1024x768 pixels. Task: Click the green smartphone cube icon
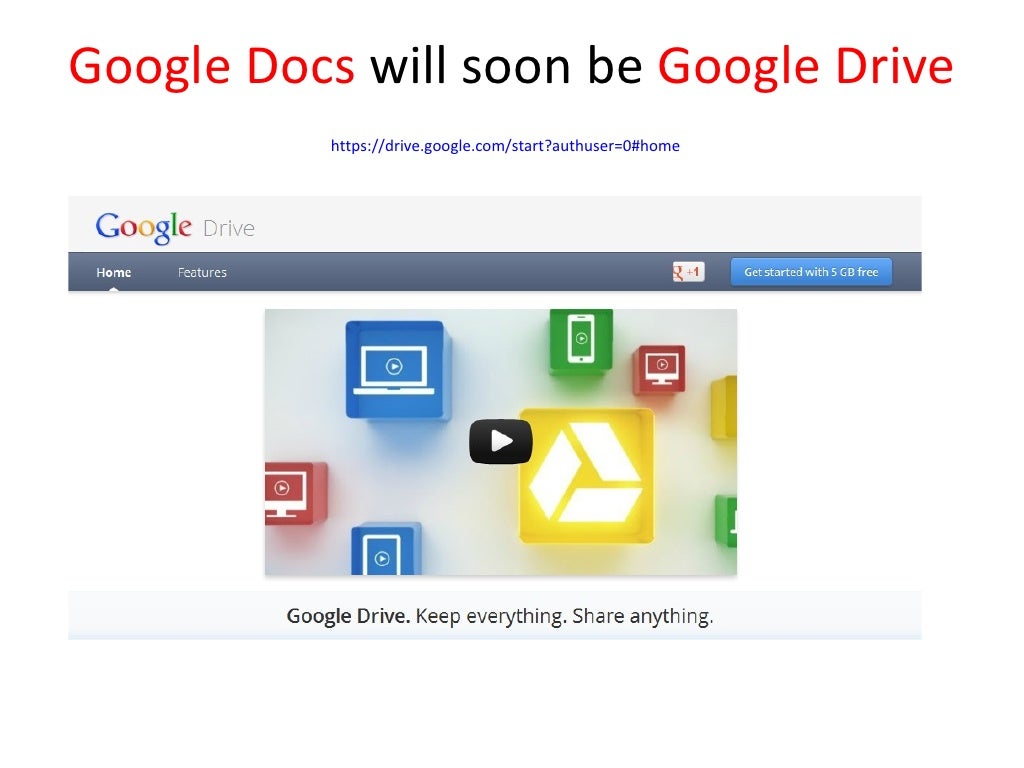581,341
